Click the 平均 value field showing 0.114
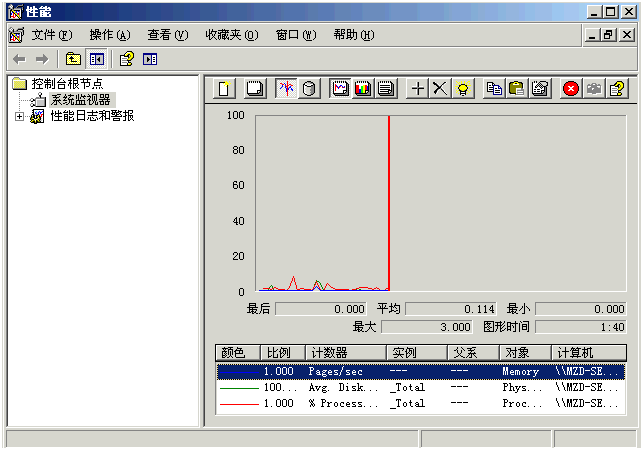 [451, 309]
